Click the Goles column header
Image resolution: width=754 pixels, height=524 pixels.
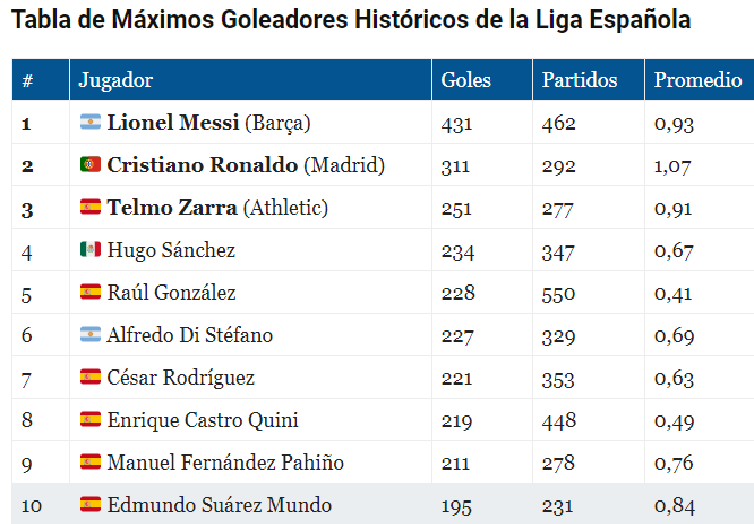coord(466,81)
